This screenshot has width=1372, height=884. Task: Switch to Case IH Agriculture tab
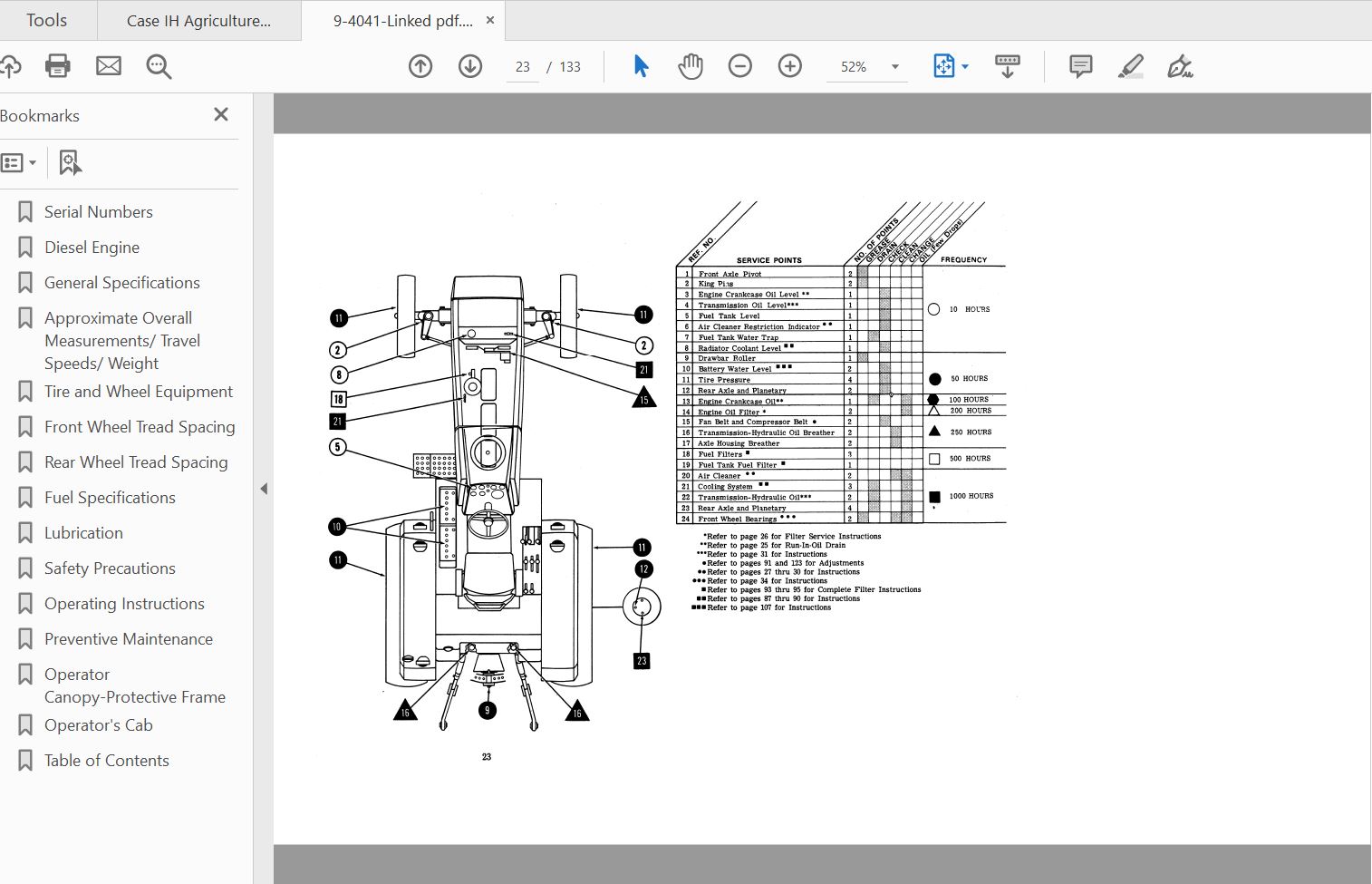point(199,21)
